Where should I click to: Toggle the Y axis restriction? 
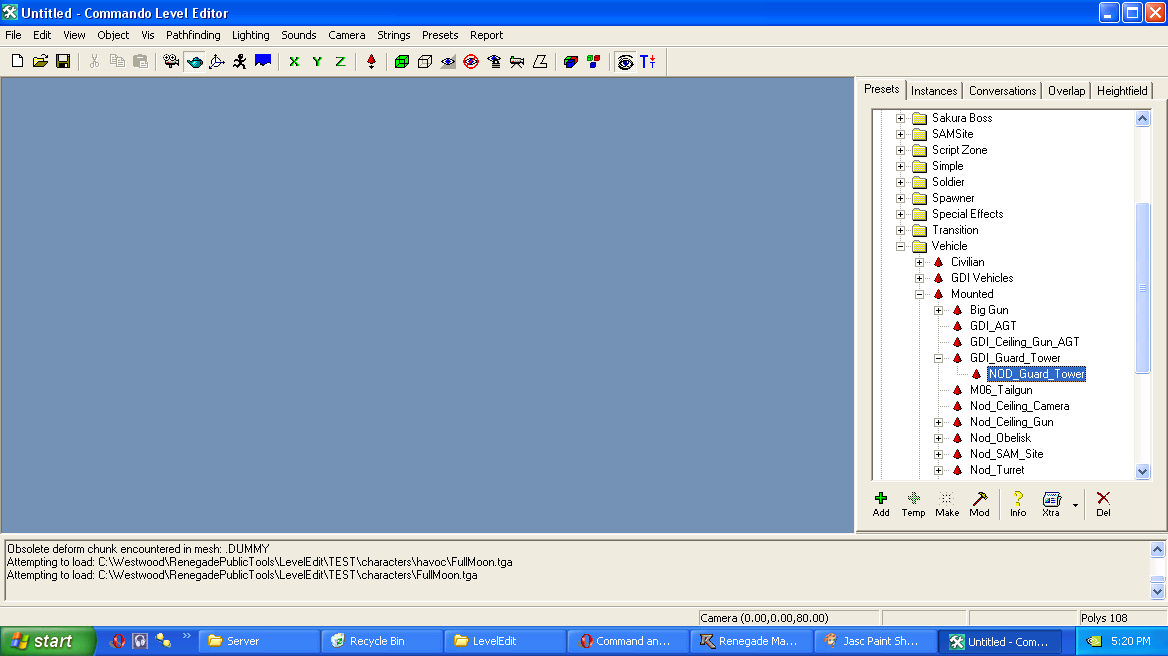(x=317, y=61)
